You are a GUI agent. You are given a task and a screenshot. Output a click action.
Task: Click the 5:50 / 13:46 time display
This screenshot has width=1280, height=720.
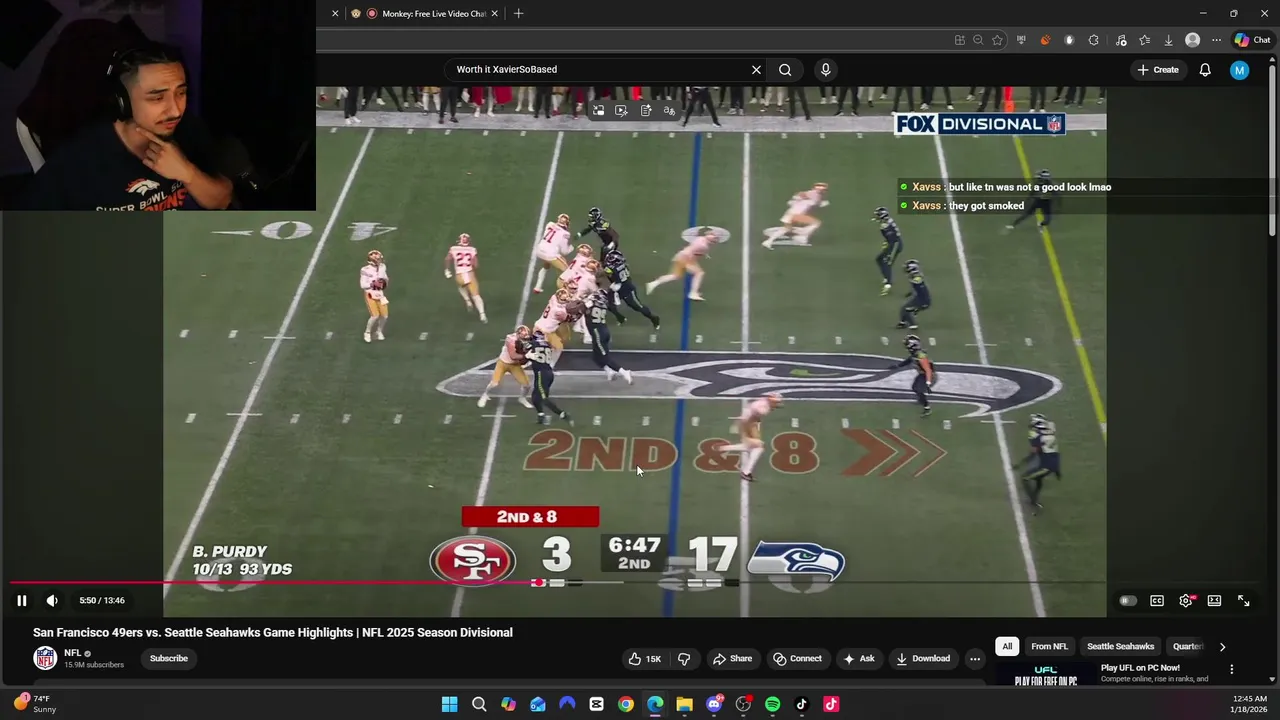click(x=102, y=601)
